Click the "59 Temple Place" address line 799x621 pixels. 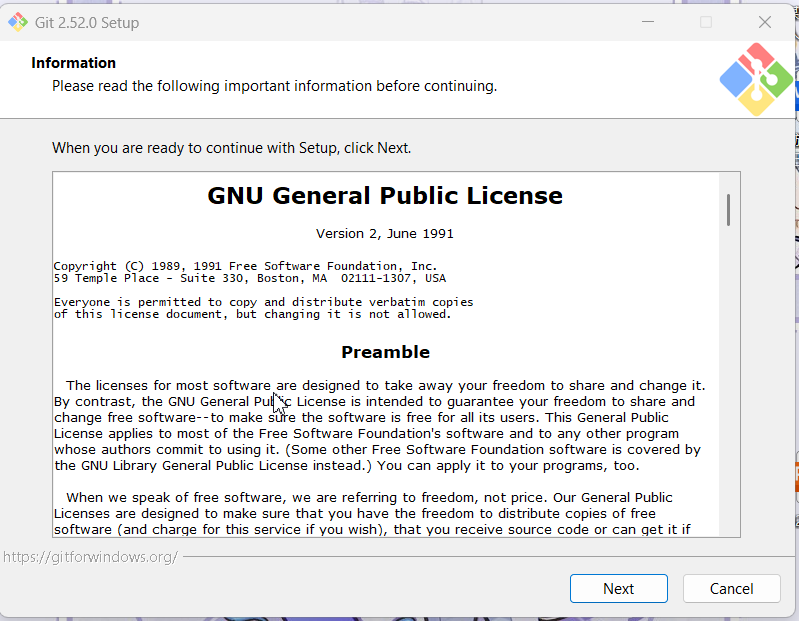tap(250, 278)
